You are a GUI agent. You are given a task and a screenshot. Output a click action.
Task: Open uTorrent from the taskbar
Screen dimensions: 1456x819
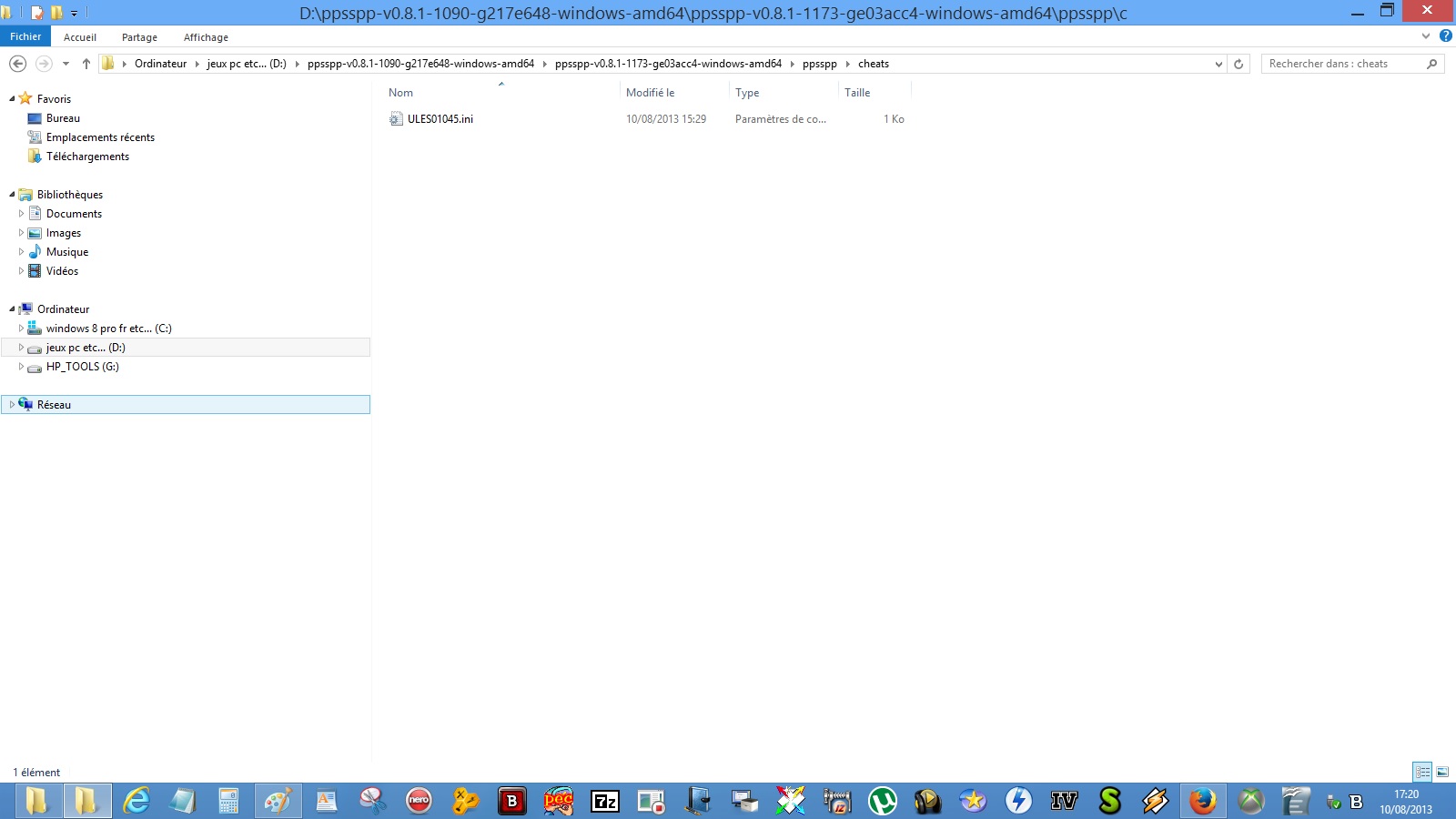[882, 801]
